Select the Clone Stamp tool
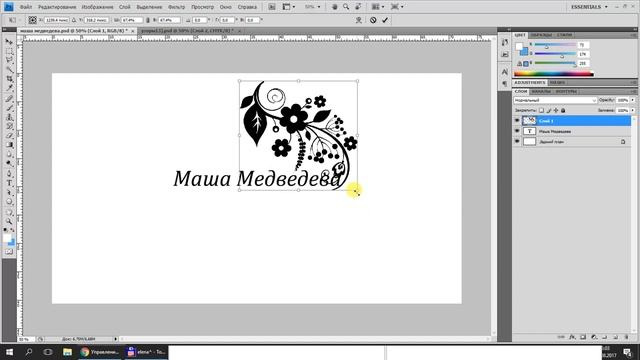 click(x=9, y=118)
